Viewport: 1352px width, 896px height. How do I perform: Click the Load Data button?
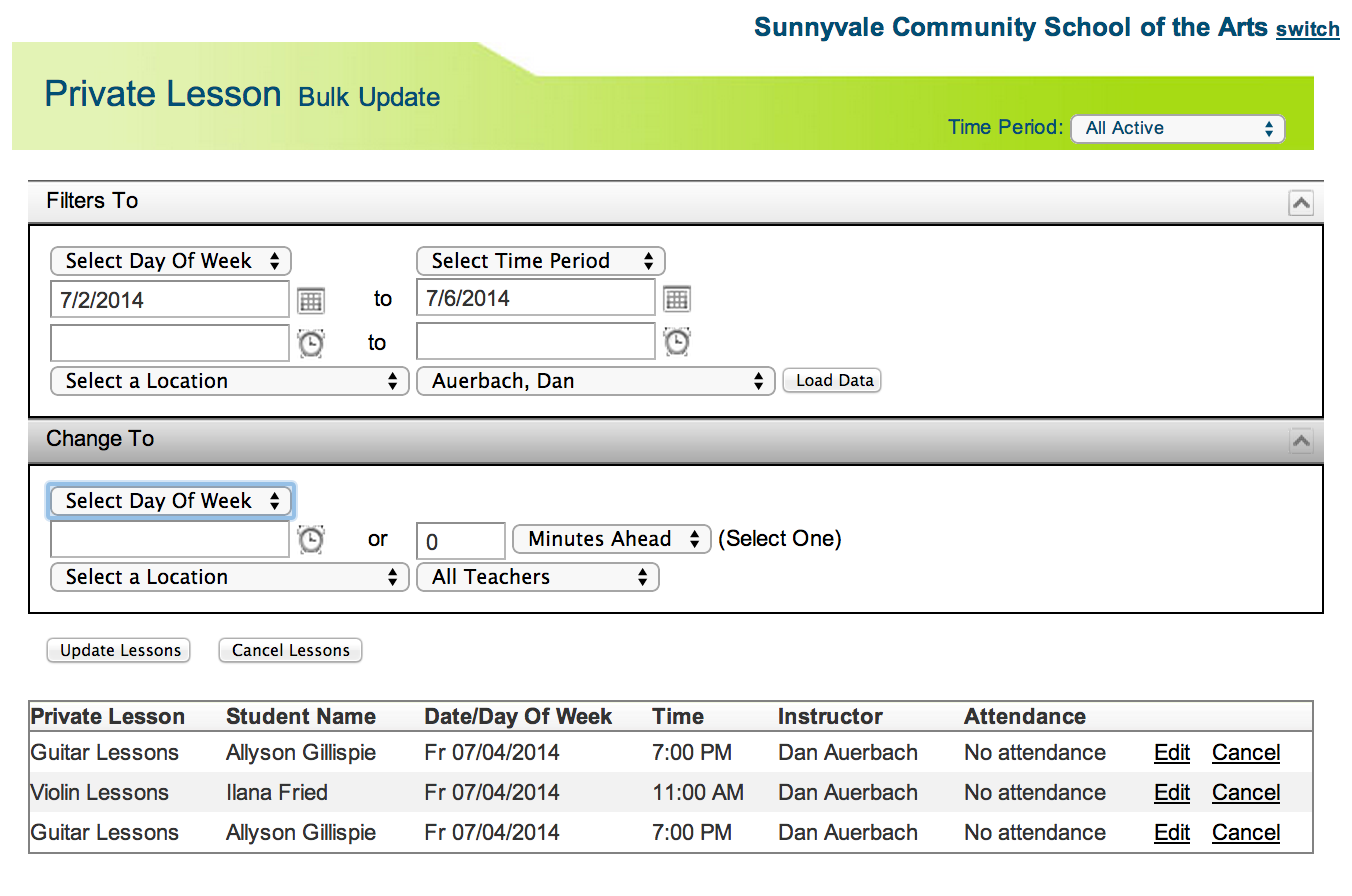click(832, 381)
